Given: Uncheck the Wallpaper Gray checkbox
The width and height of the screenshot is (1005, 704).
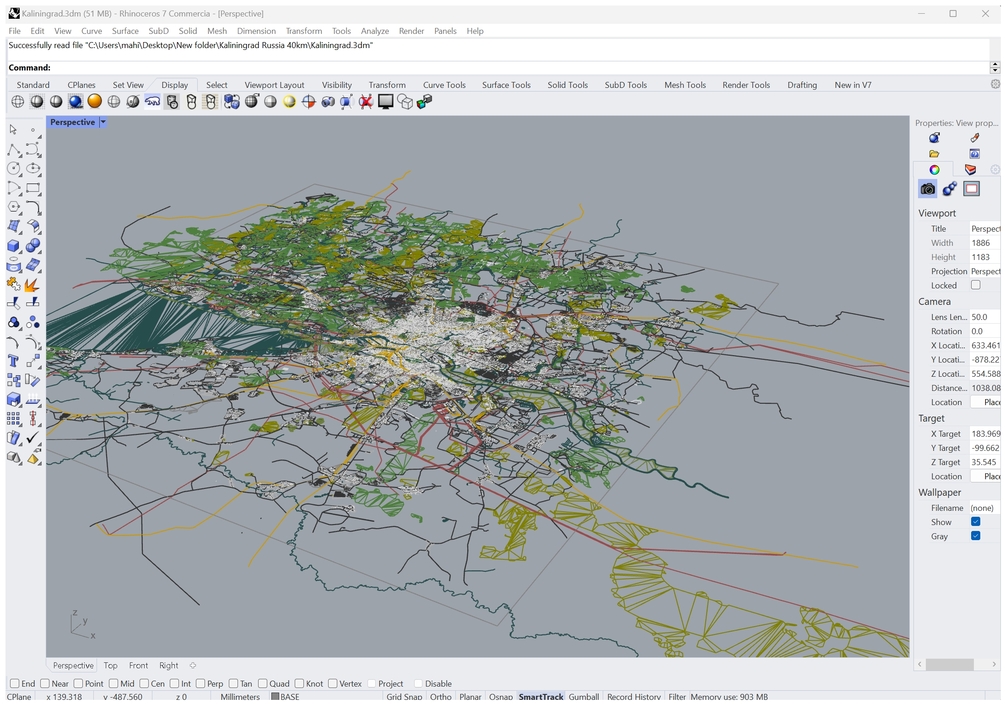Looking at the screenshot, I should pyautogui.click(x=976, y=536).
